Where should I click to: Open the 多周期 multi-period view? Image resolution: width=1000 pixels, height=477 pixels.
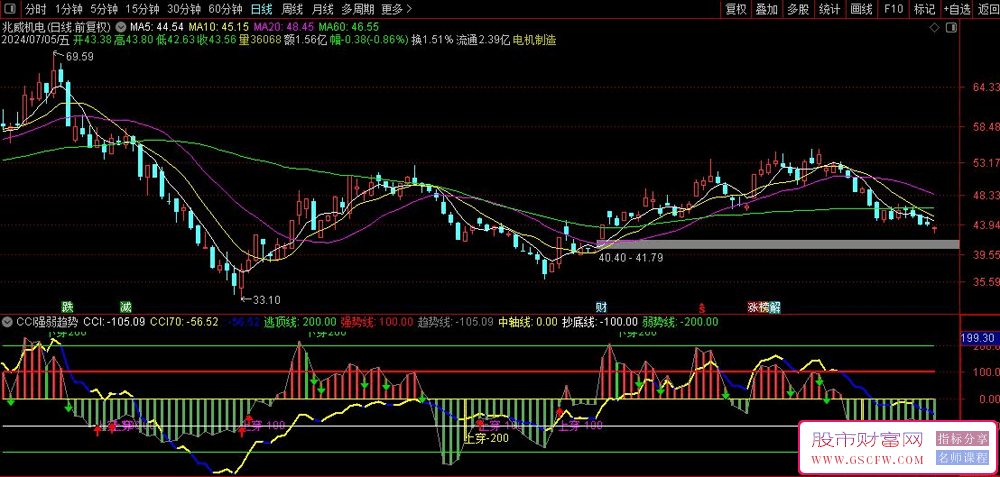(x=358, y=9)
